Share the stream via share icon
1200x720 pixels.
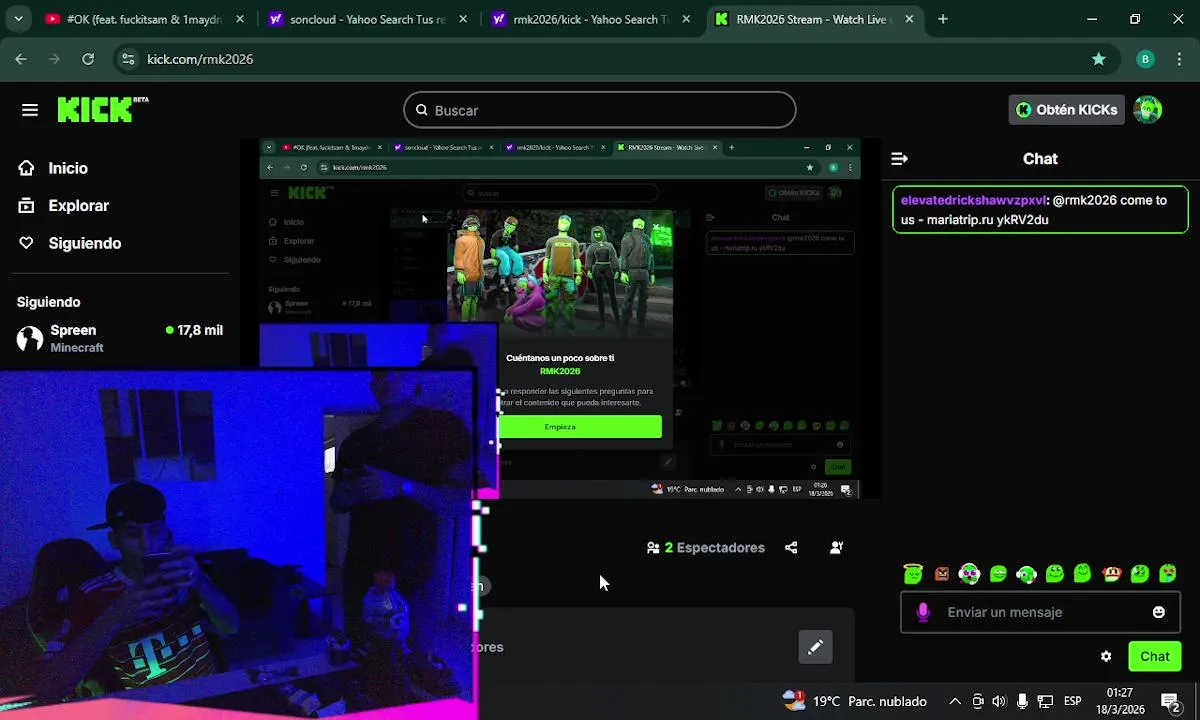coord(791,547)
